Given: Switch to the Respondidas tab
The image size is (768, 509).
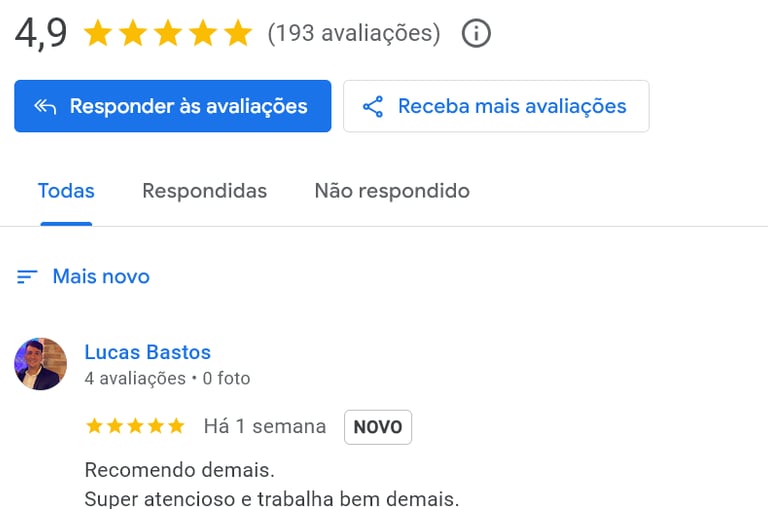Looking at the screenshot, I should [204, 191].
